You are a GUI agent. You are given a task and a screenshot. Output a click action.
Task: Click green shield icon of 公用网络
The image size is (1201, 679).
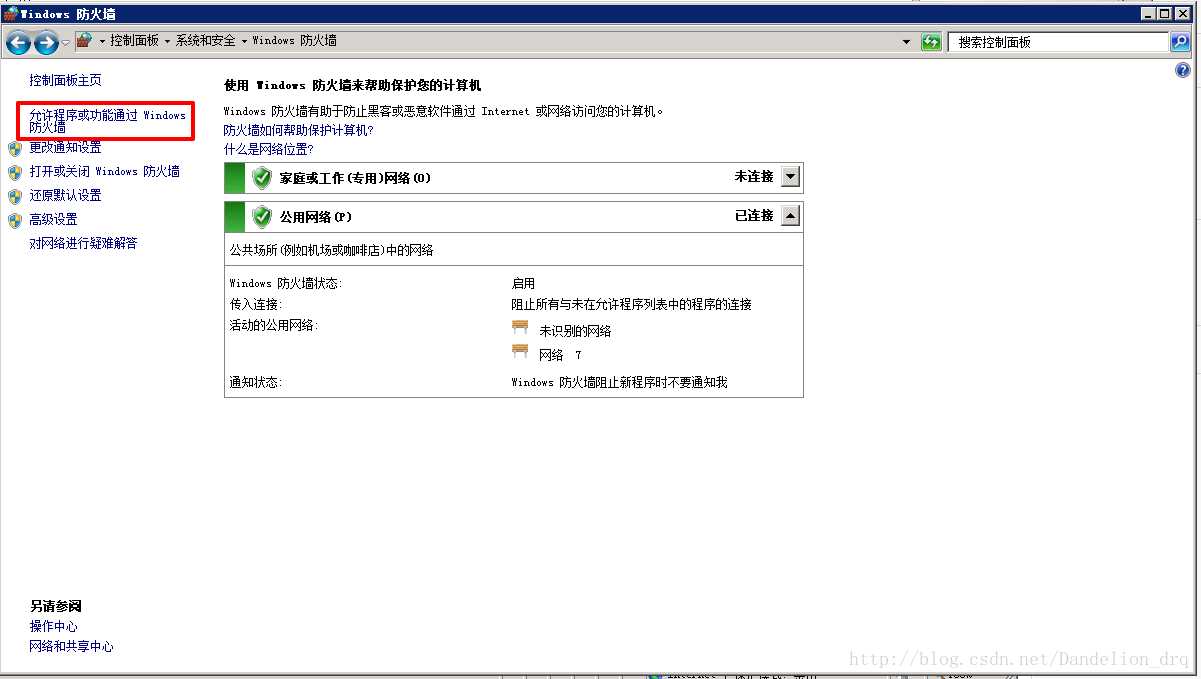click(x=262, y=217)
